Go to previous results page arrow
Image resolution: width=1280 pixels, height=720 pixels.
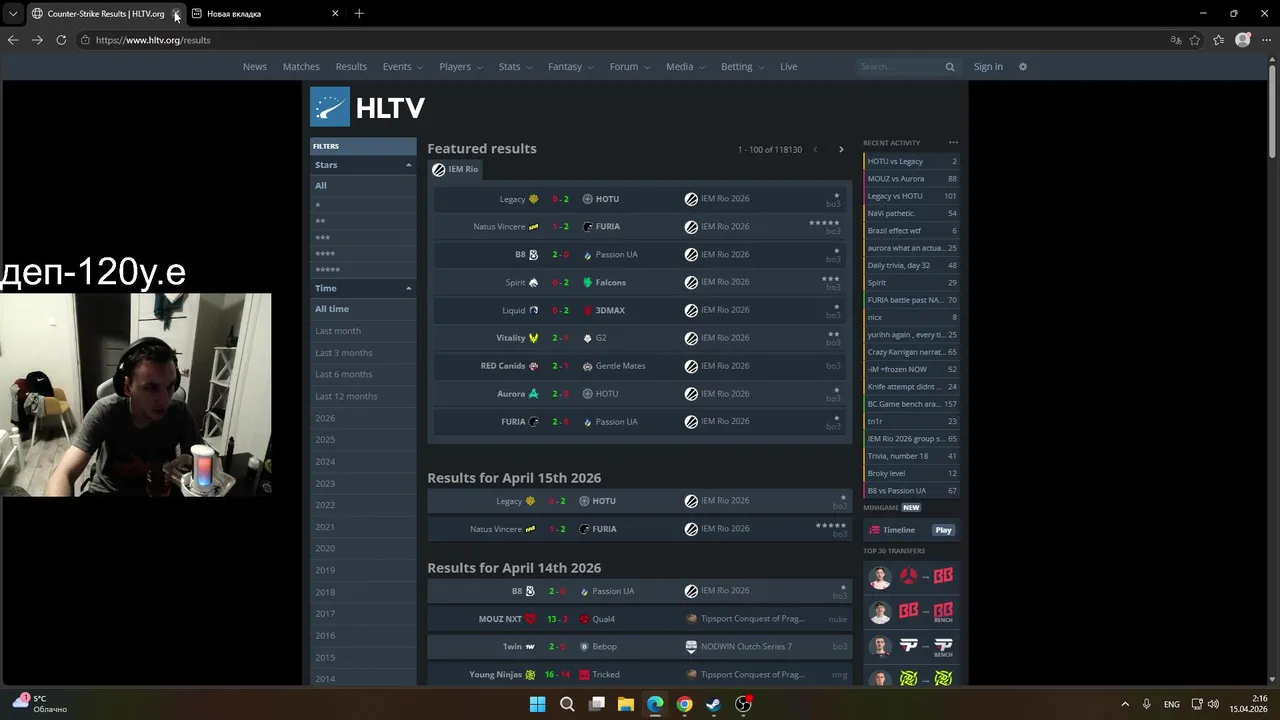coord(815,149)
